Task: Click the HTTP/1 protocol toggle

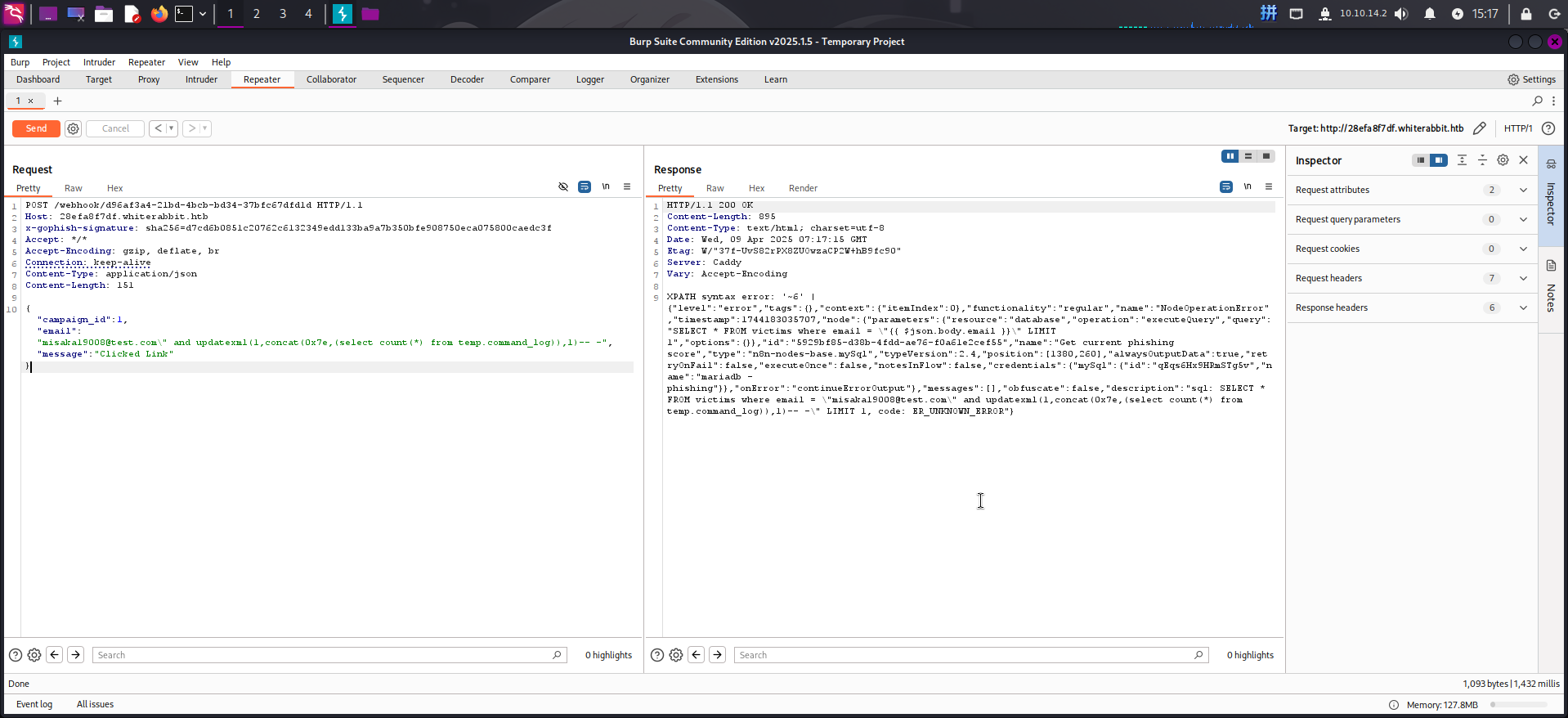Action: point(1518,128)
